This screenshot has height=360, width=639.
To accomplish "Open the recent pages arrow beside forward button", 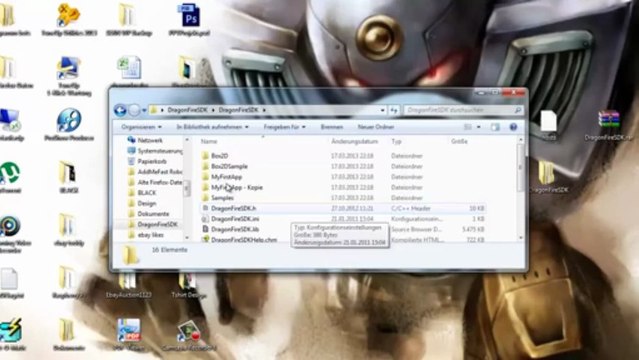I will click(144, 110).
